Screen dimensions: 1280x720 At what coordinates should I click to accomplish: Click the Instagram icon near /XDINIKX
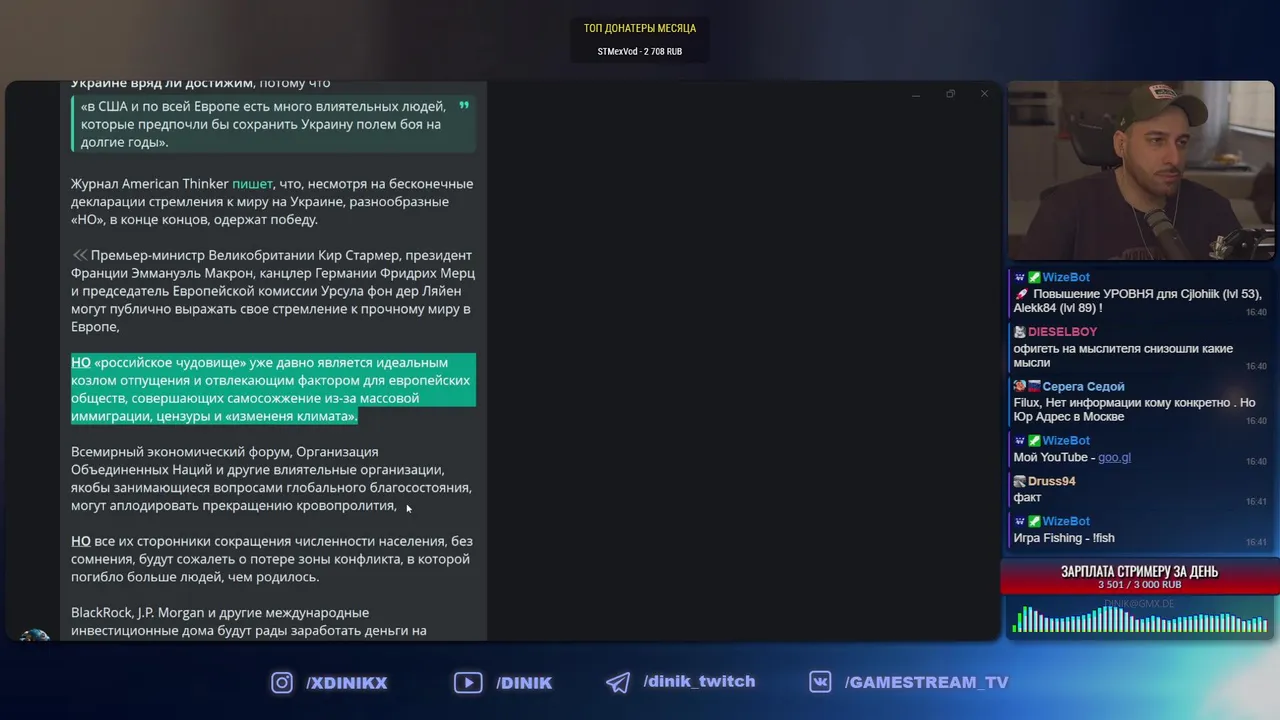tap(282, 682)
